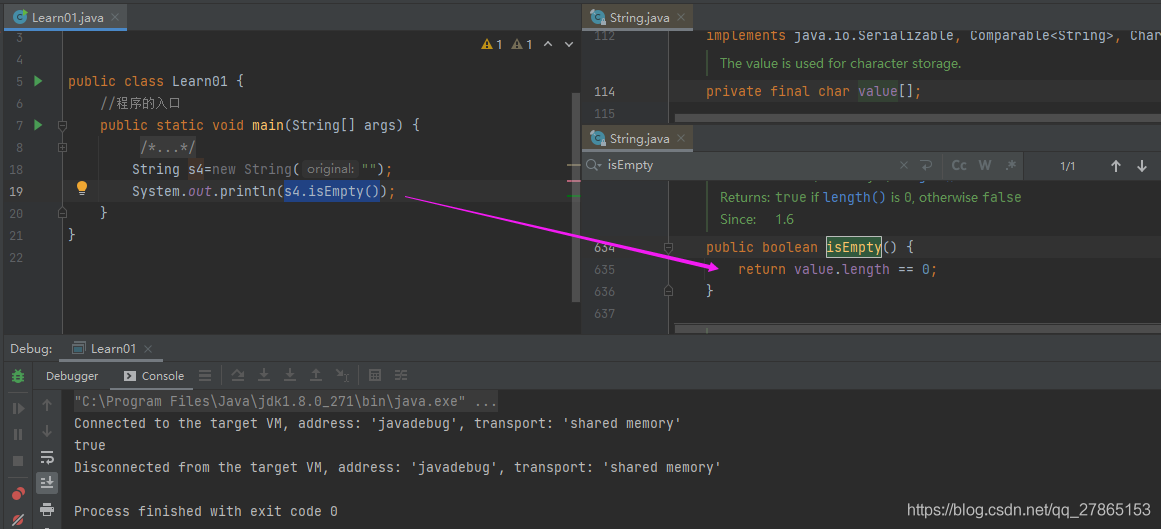Image resolution: width=1161 pixels, height=529 pixels.
Task: Toggle Words (W) option in search bar
Action: (985, 165)
